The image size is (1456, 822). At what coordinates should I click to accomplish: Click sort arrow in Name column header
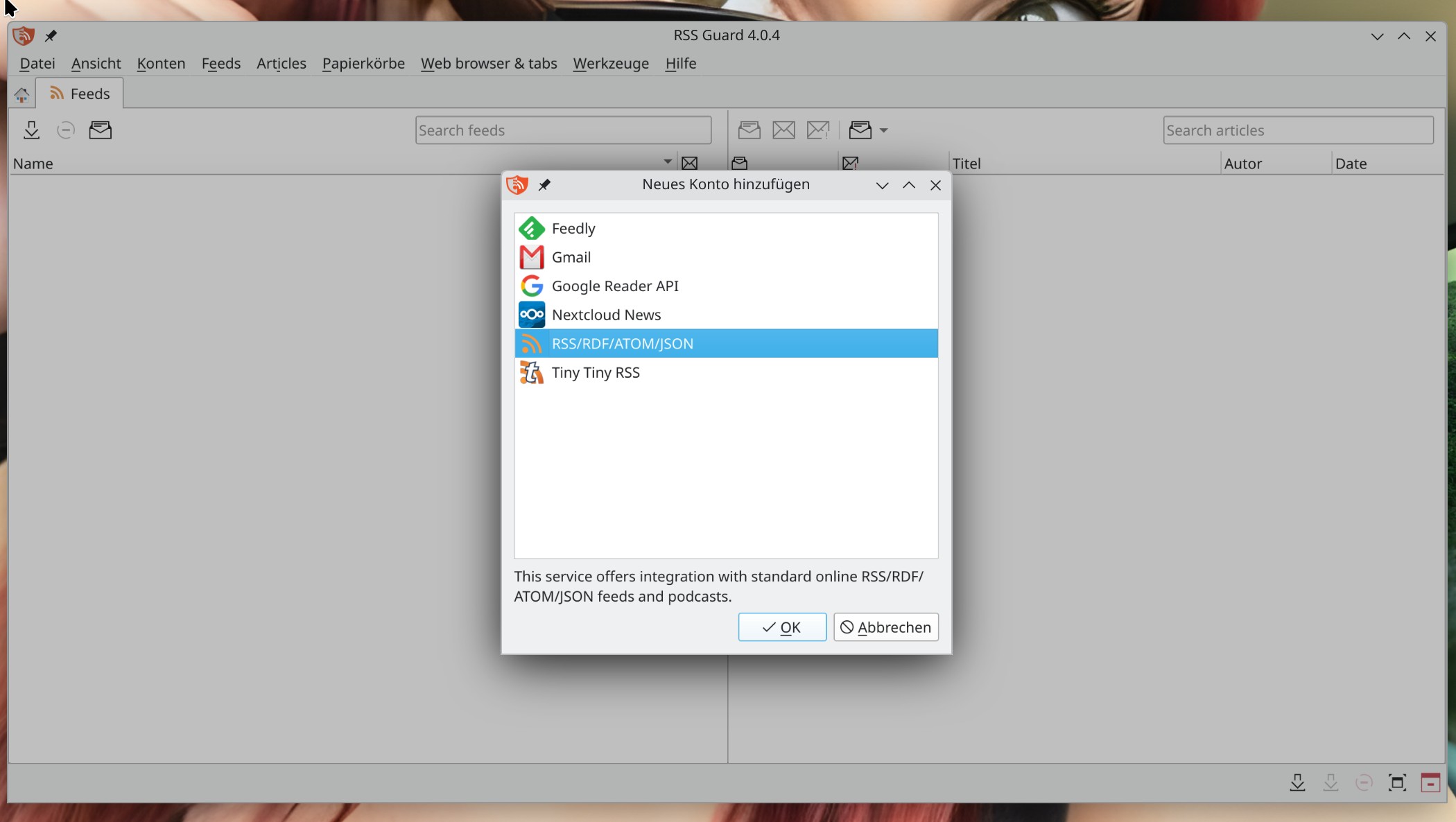click(x=668, y=161)
